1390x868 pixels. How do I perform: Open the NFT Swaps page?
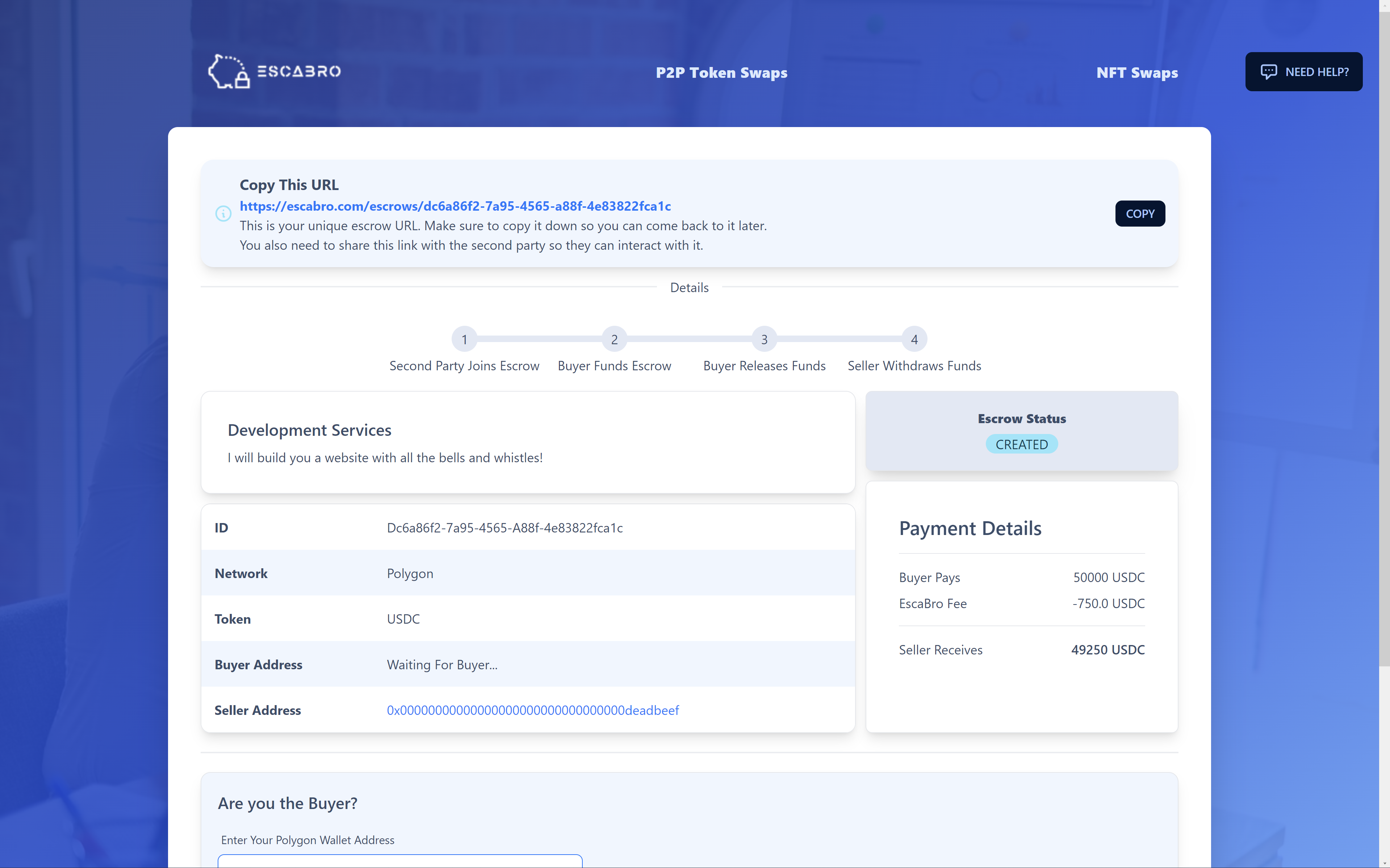[1137, 73]
